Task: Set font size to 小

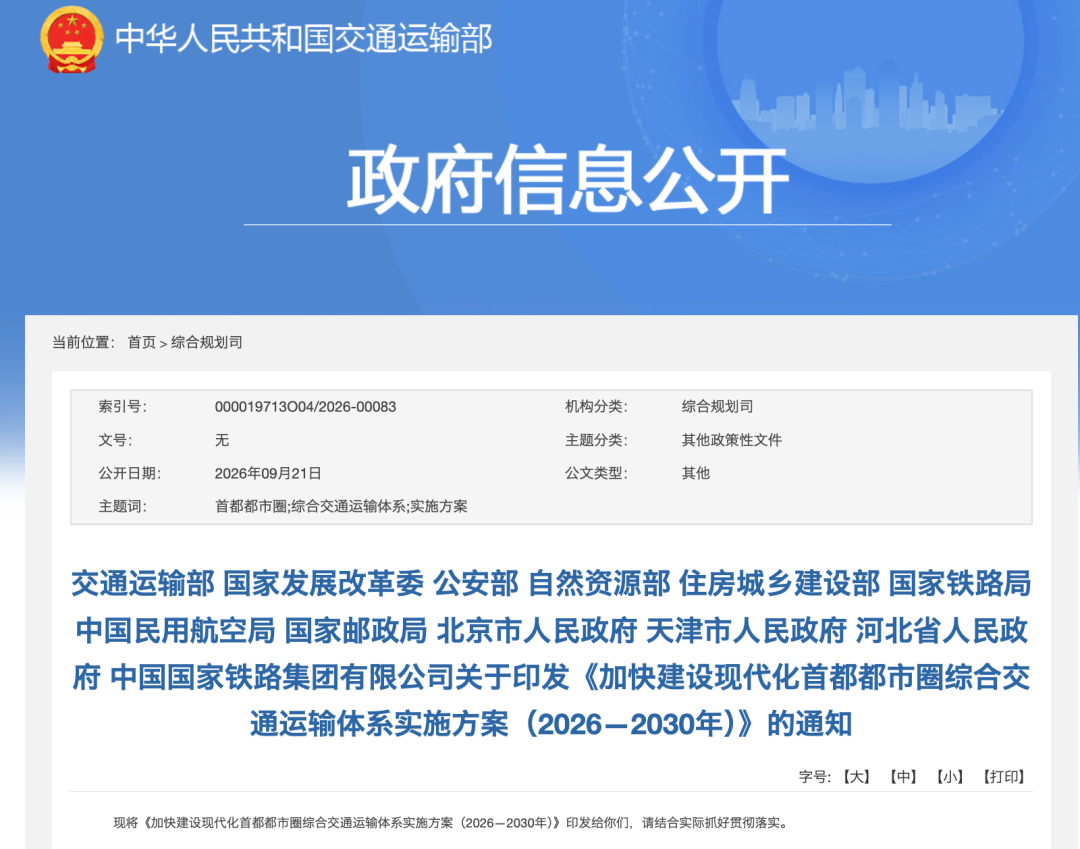Action: (949, 777)
